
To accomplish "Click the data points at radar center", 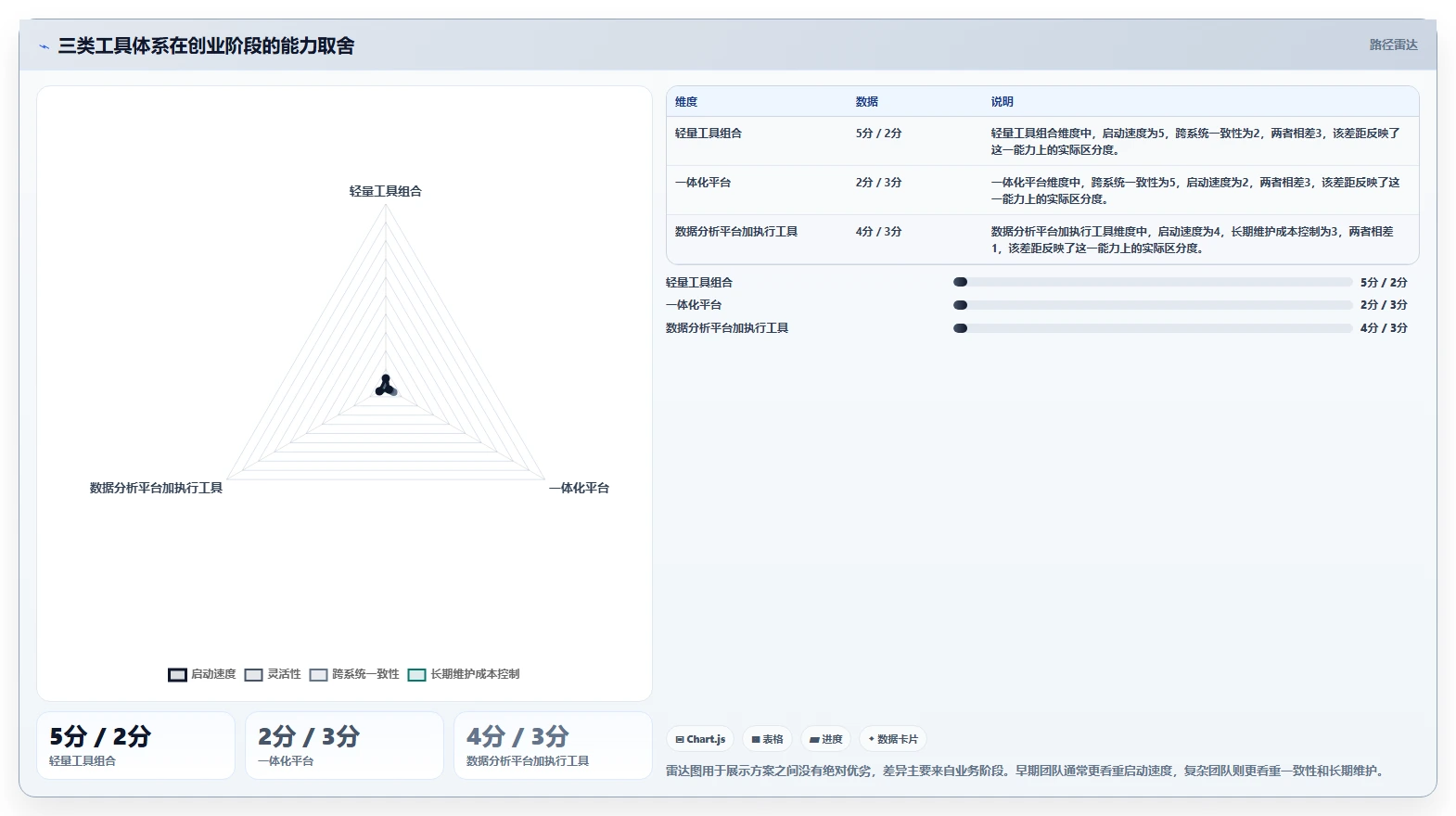I will coord(386,386).
